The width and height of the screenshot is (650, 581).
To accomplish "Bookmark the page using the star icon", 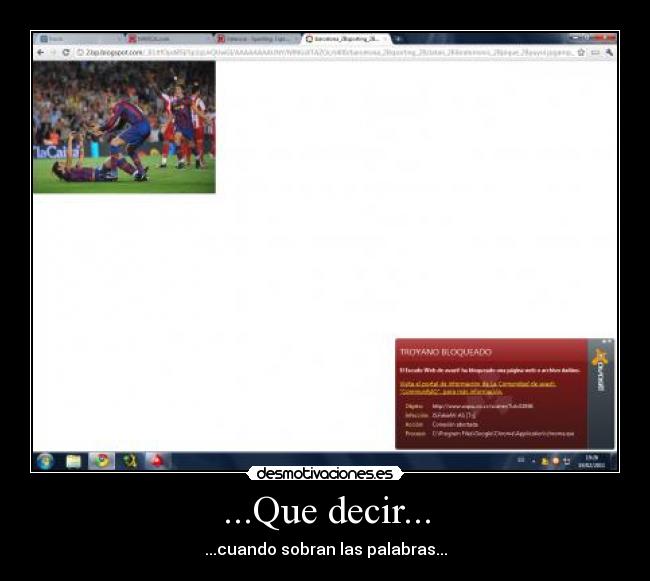I will point(581,52).
